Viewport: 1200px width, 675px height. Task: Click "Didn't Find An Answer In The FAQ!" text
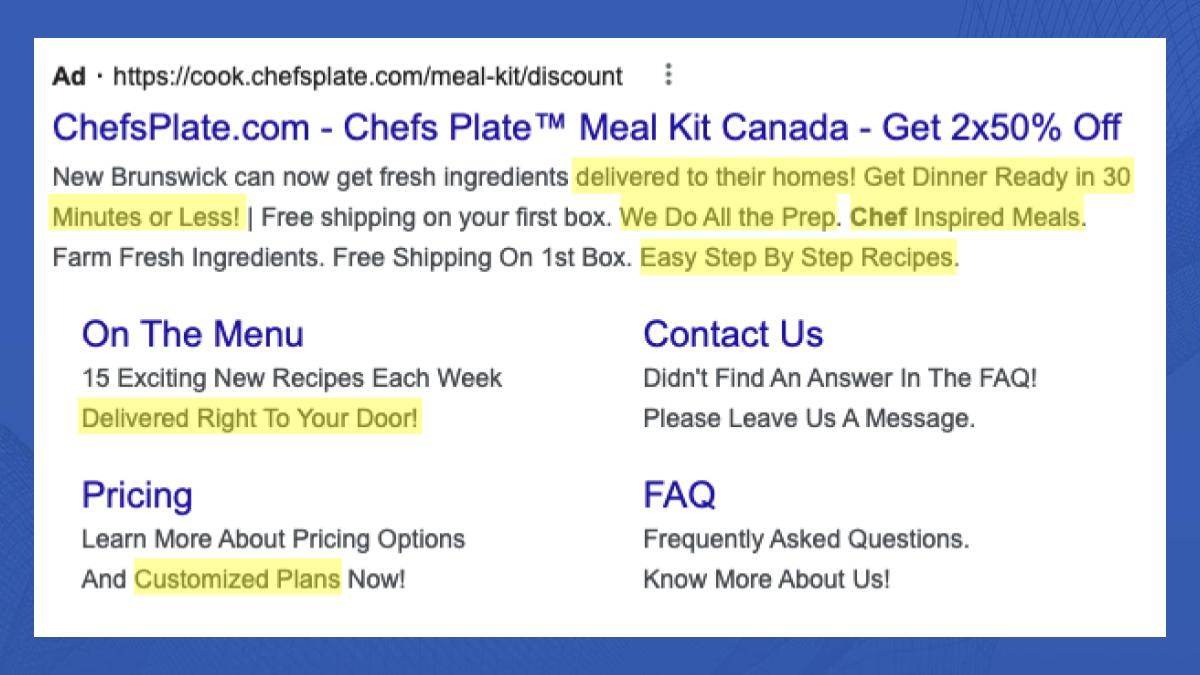pyautogui.click(x=840, y=379)
